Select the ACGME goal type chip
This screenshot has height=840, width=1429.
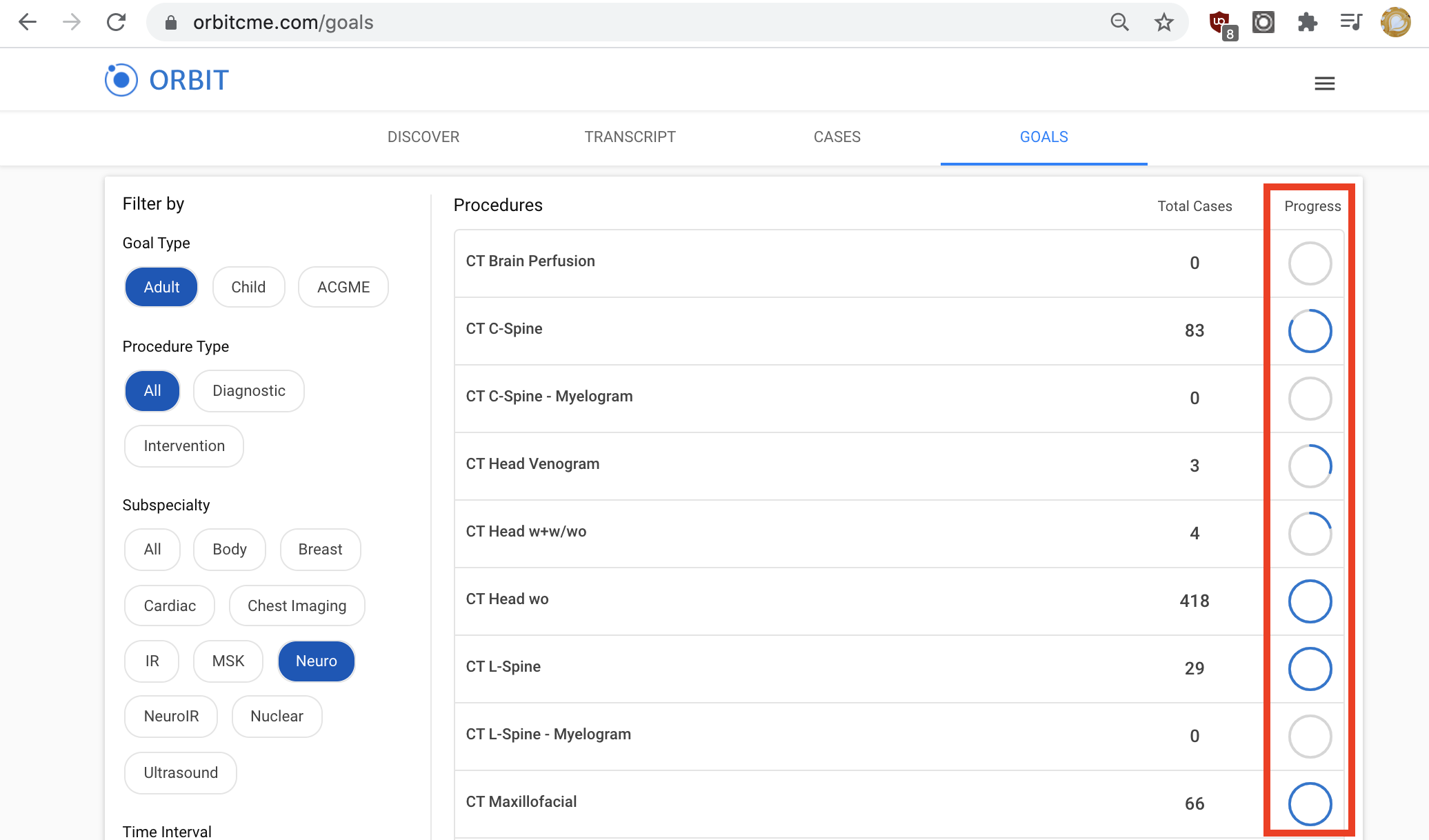click(343, 287)
